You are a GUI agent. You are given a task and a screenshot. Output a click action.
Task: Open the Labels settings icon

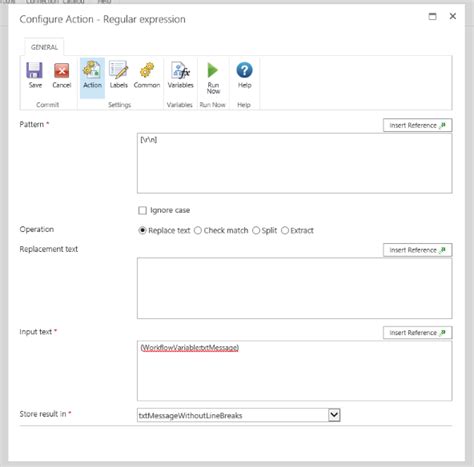(x=119, y=70)
